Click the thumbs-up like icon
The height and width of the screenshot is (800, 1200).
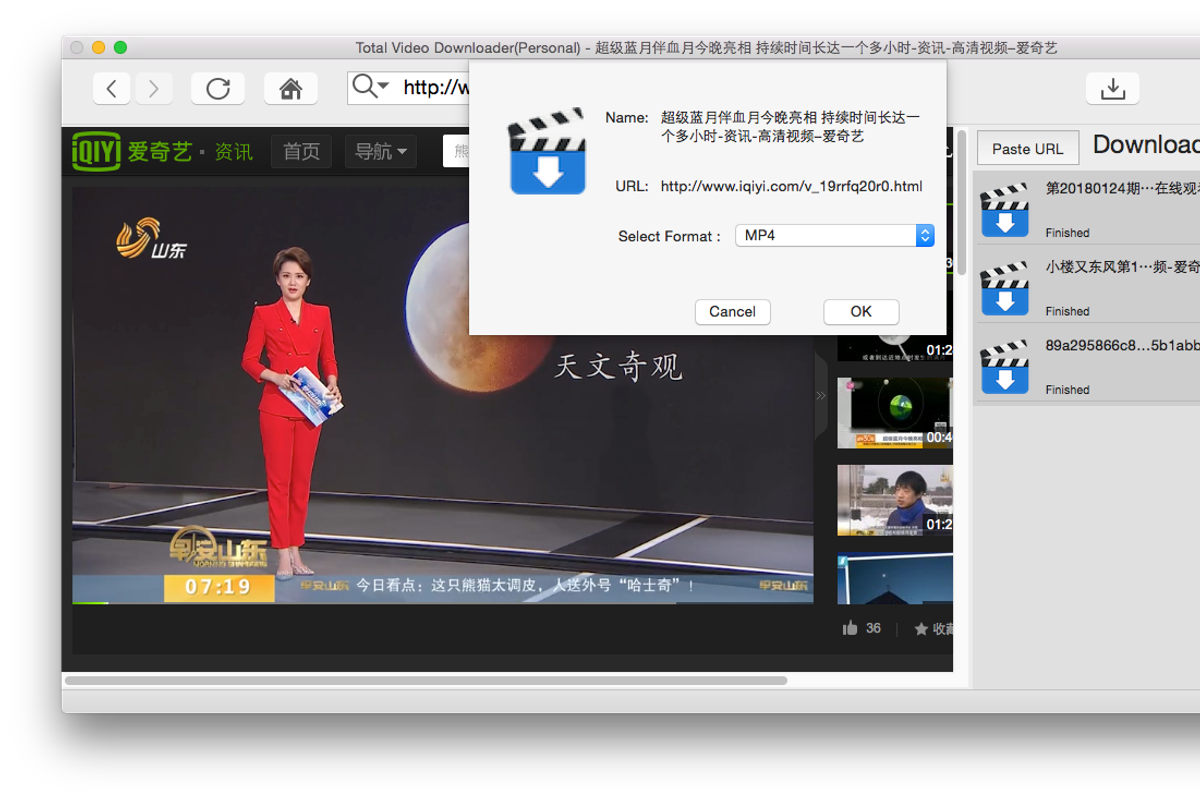(850, 628)
